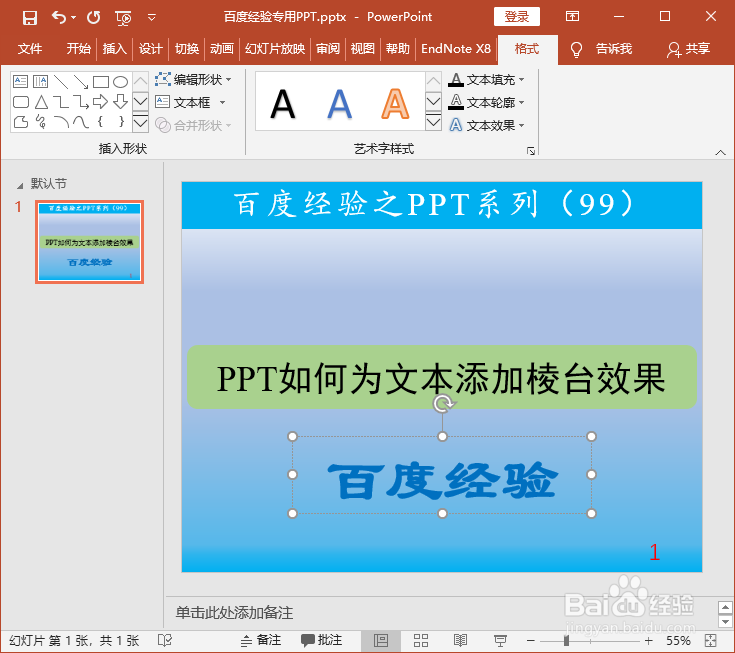Open the 文本效果 dropdown
Screen dimensions: 735x653
(x=486, y=125)
